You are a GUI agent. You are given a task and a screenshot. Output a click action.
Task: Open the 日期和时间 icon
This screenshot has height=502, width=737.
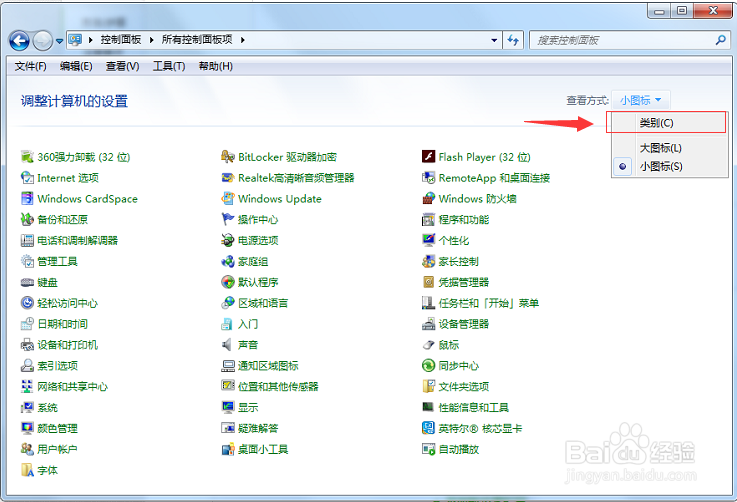(27, 323)
